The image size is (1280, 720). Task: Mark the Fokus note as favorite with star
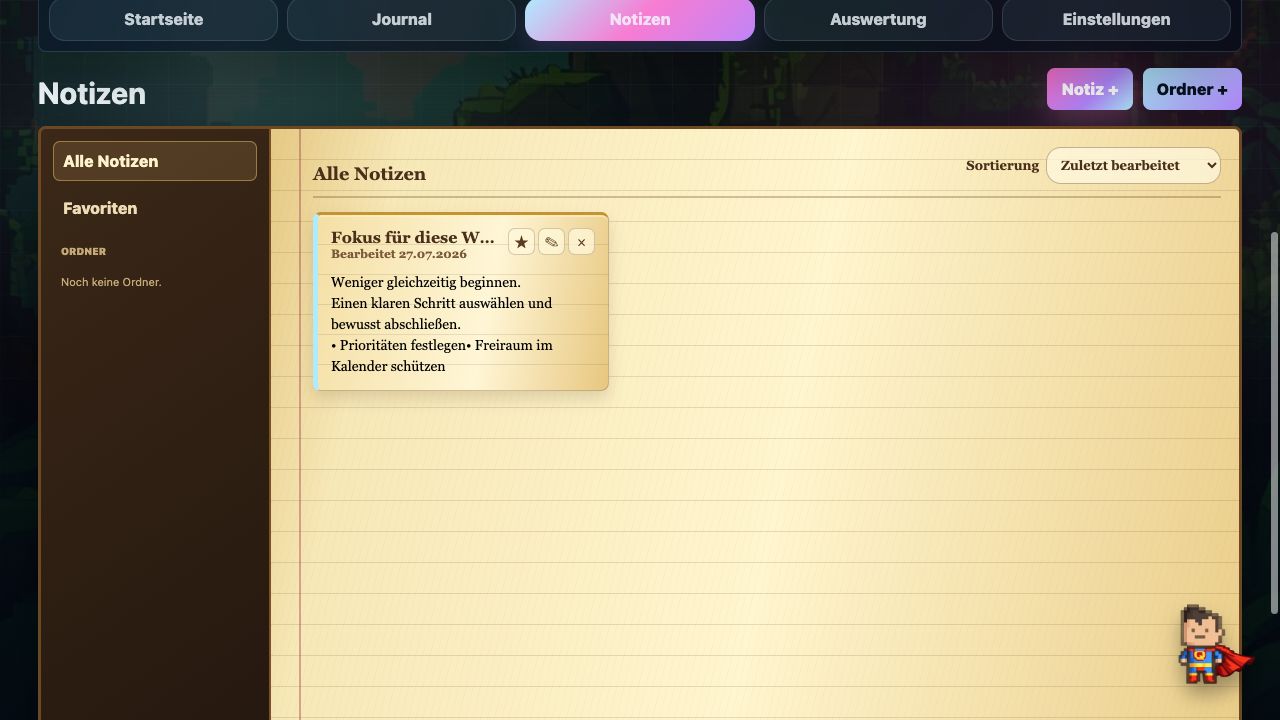click(521, 242)
